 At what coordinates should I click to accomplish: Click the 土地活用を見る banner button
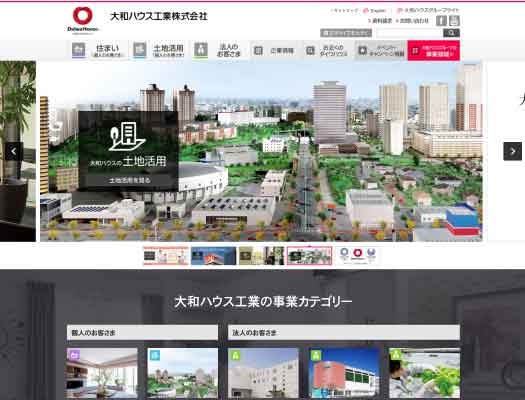pyautogui.click(x=129, y=180)
